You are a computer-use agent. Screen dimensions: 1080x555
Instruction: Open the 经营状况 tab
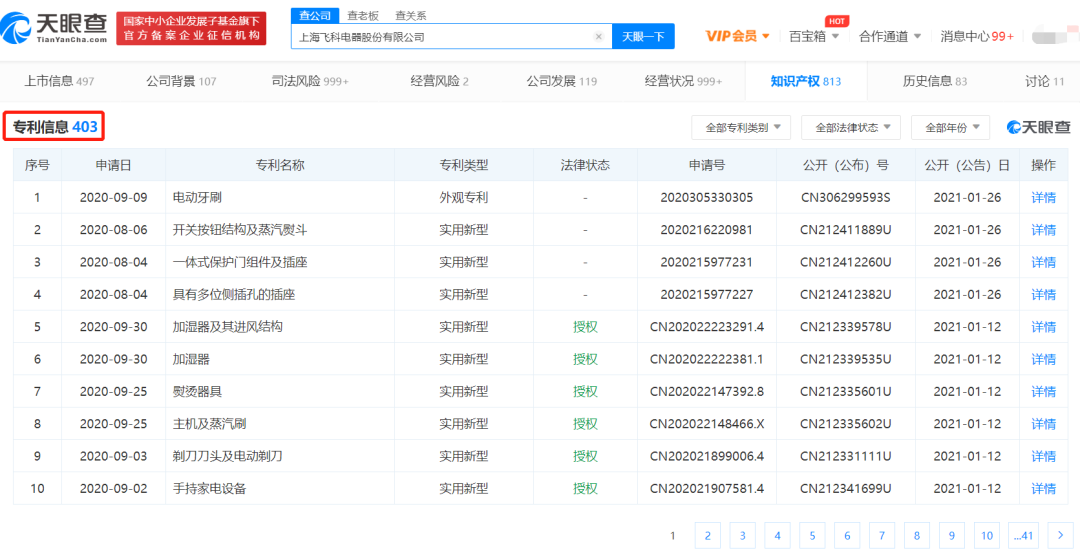(x=683, y=81)
